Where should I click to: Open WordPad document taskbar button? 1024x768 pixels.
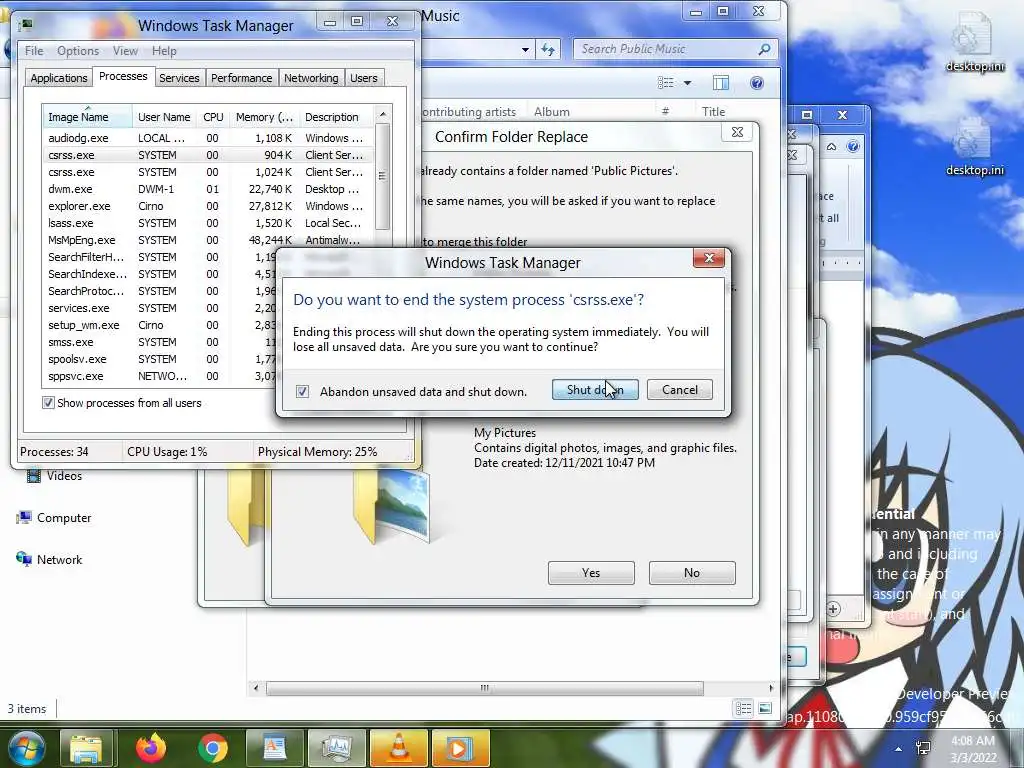tap(274, 748)
